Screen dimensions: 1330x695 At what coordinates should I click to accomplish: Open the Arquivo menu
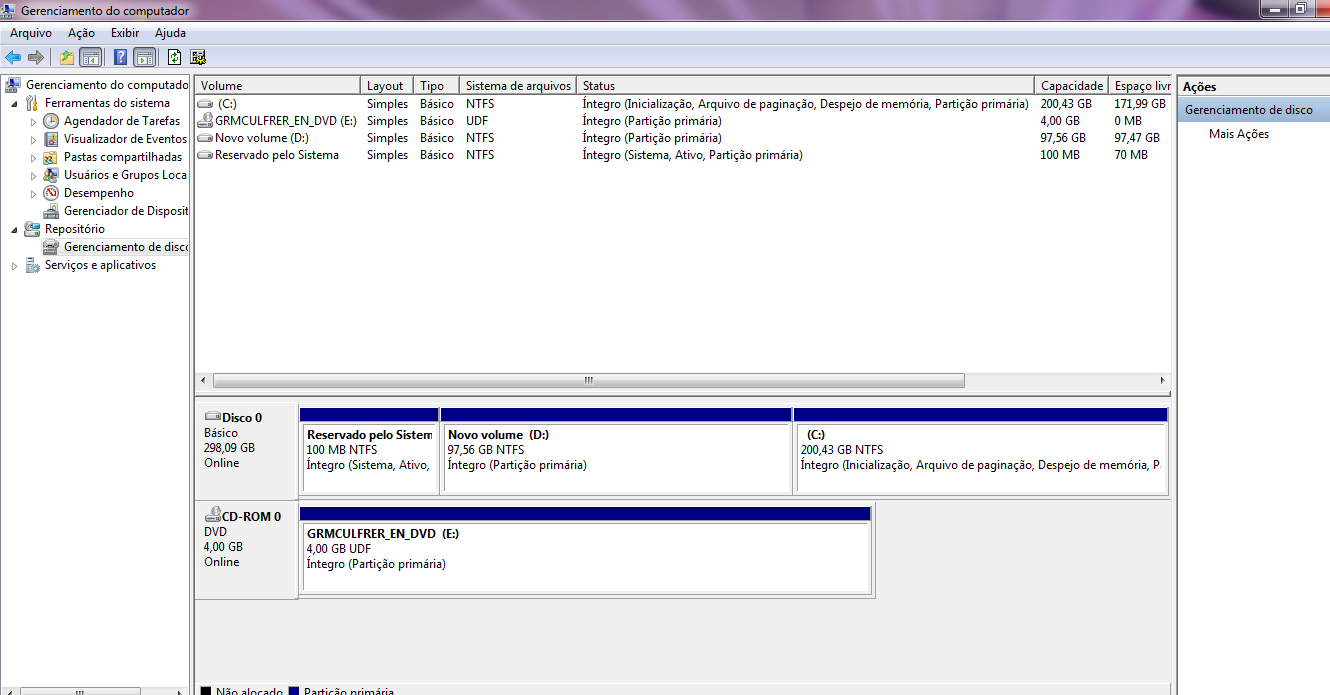click(x=31, y=33)
